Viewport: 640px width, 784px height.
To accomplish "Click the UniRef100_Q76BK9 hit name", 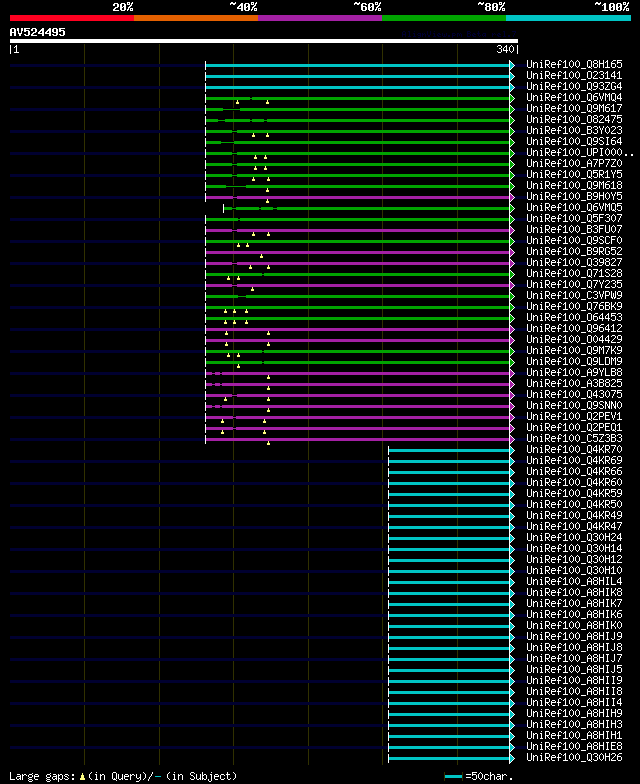I will 574,306.
